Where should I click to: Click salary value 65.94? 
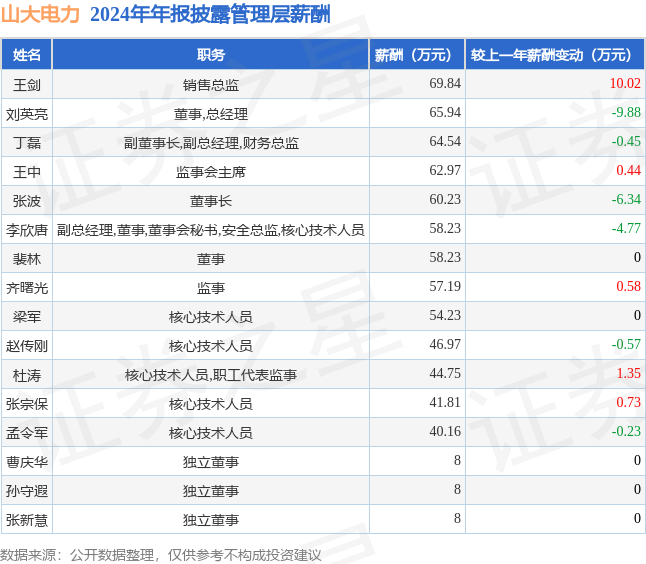tap(445, 112)
